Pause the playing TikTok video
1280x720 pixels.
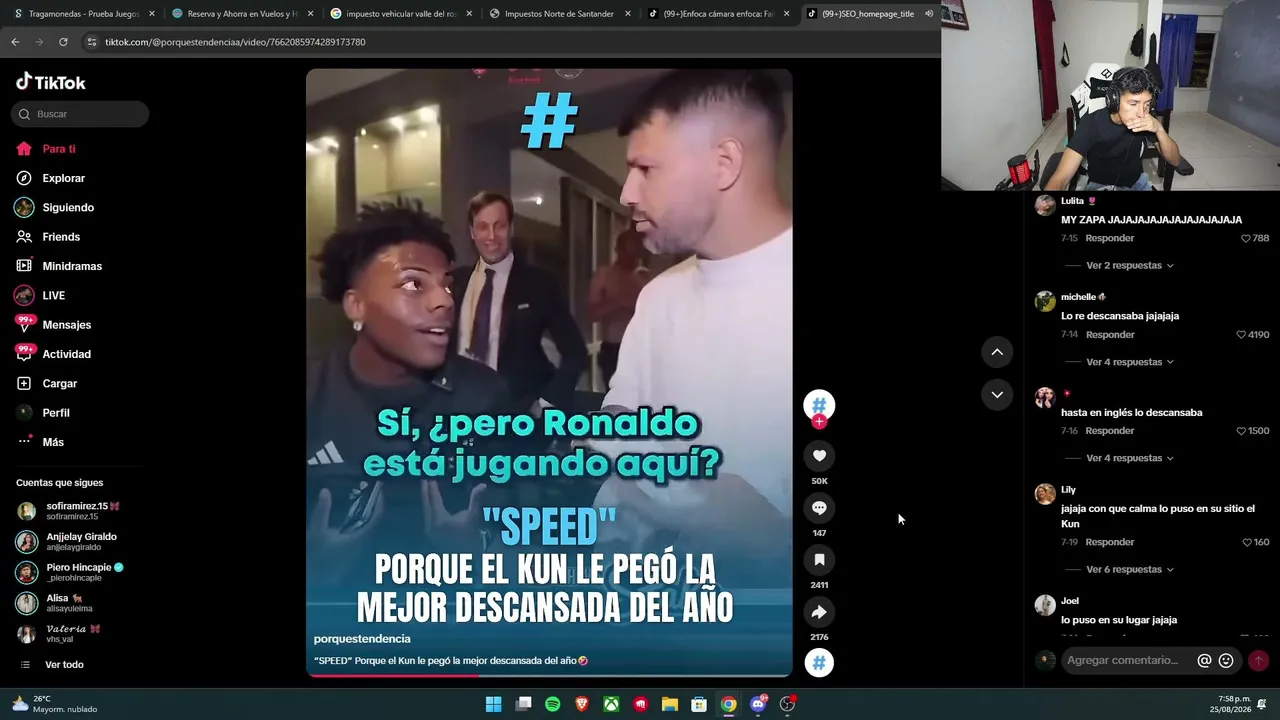549,372
